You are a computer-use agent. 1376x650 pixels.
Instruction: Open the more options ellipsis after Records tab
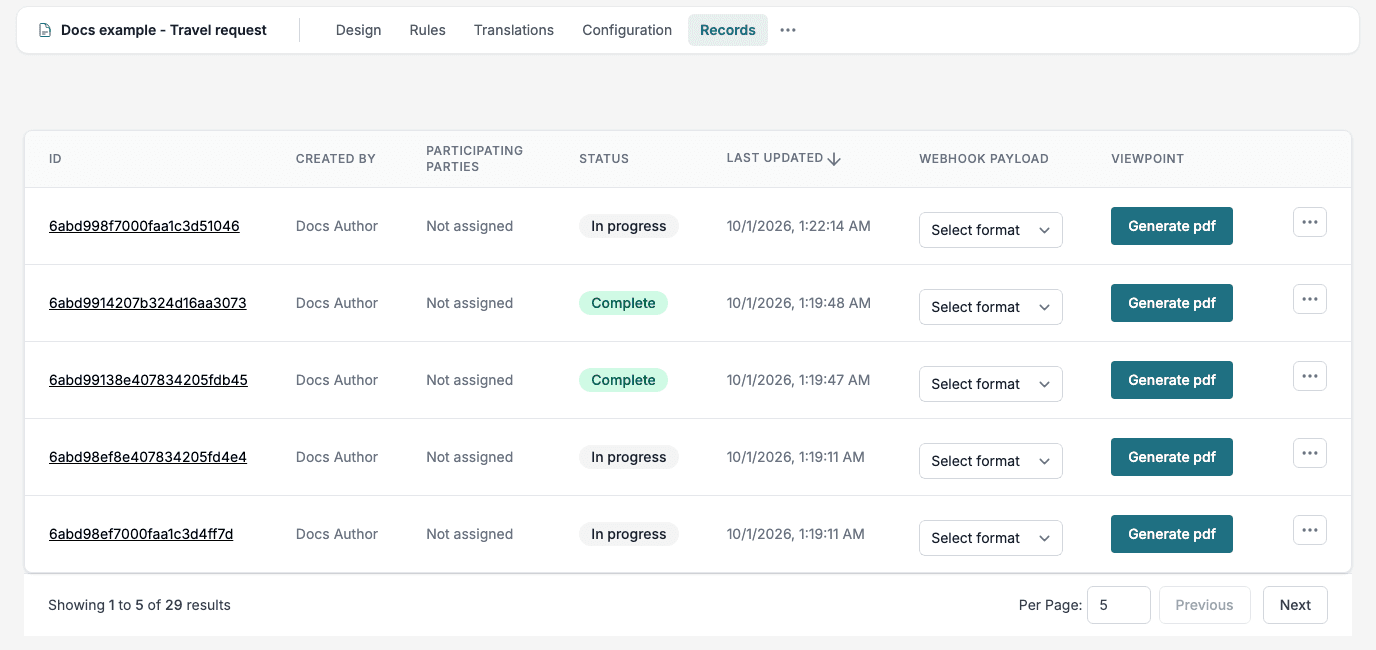pyautogui.click(x=788, y=30)
